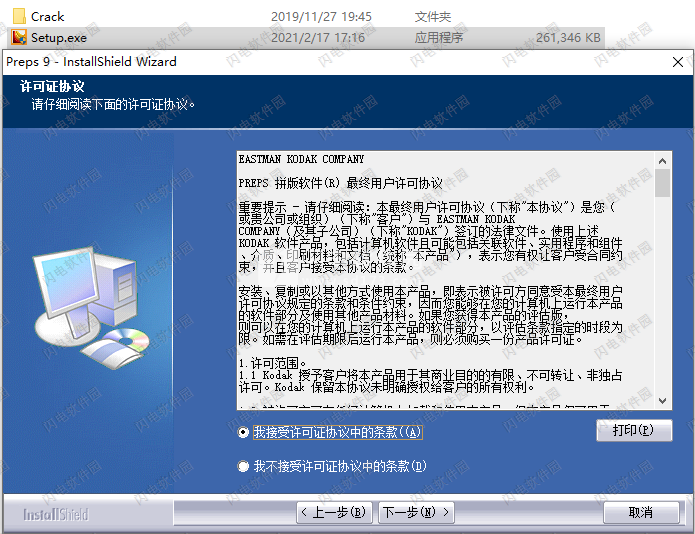This screenshot has height=534, width=695.
Task: Select the 261,346 KB size cell
Action: coord(568,38)
